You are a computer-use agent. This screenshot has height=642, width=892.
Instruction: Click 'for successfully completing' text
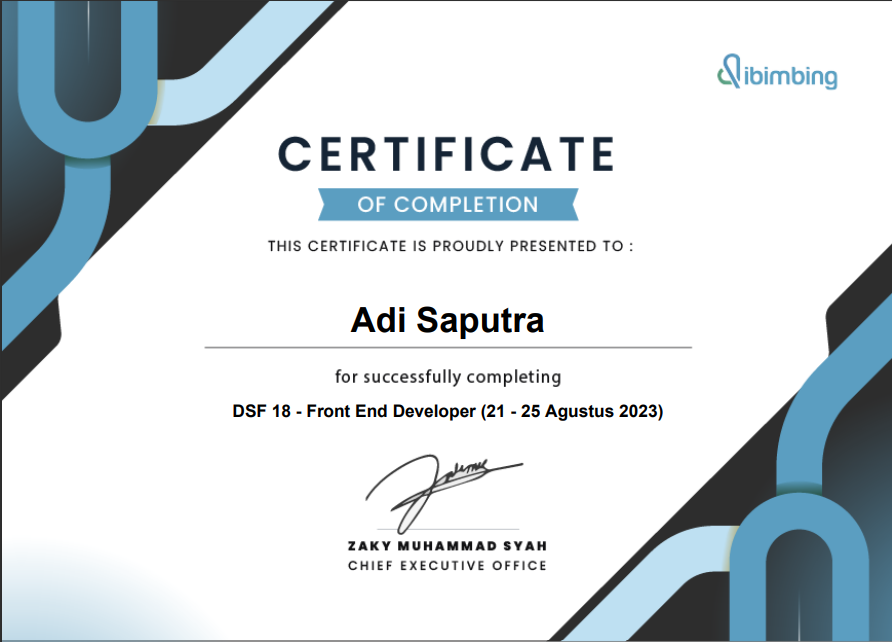point(447,377)
